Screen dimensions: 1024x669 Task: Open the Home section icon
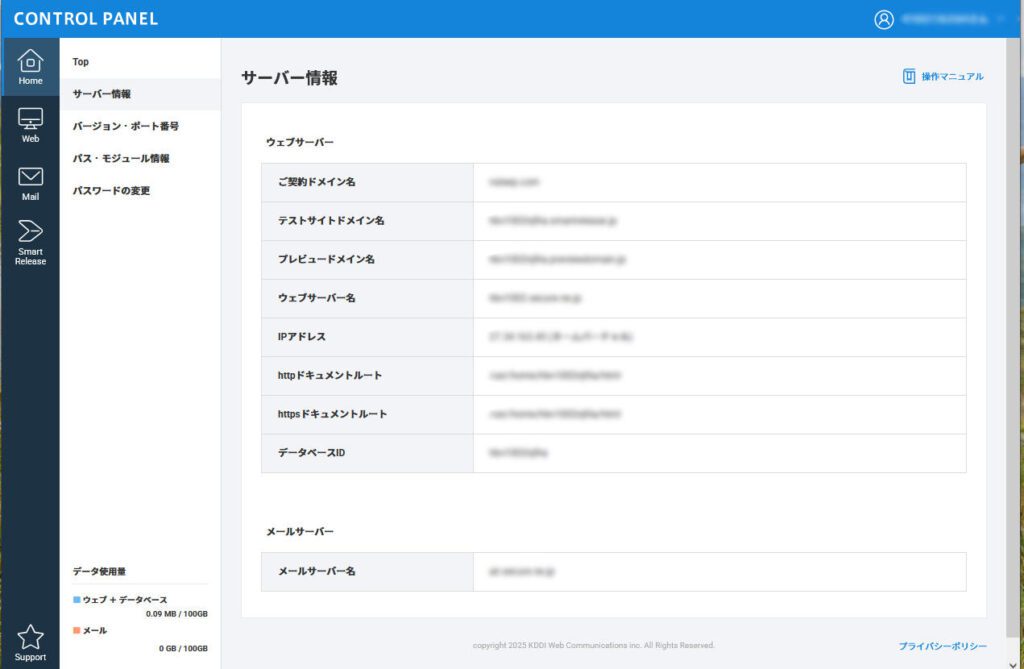click(x=30, y=67)
